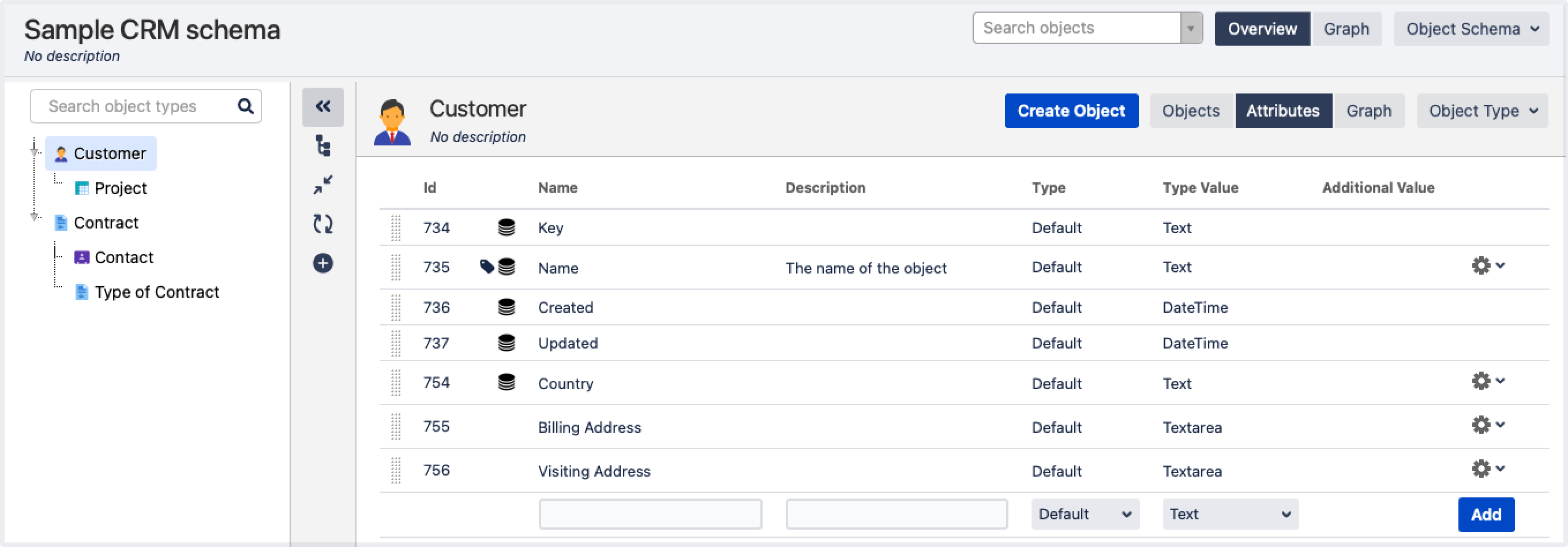The height and width of the screenshot is (547, 1568).
Task: Click the new attribute name input field
Action: (650, 514)
